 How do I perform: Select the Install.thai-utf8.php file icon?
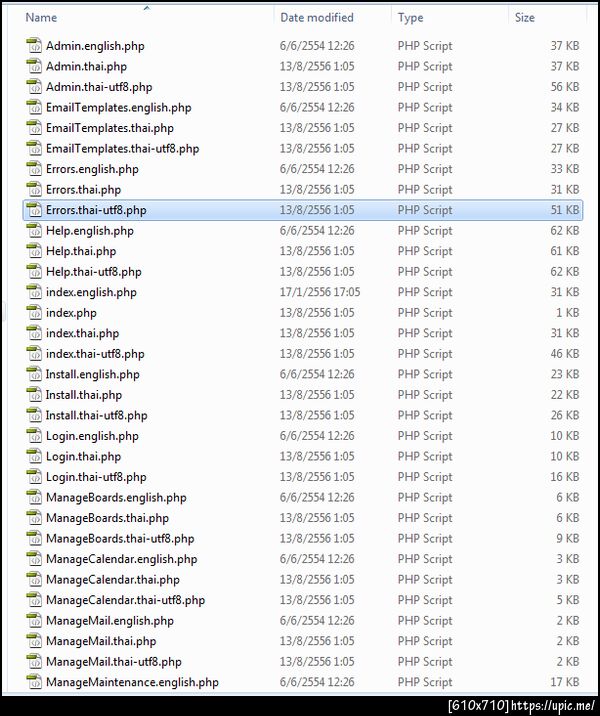pyautogui.click(x=34, y=416)
